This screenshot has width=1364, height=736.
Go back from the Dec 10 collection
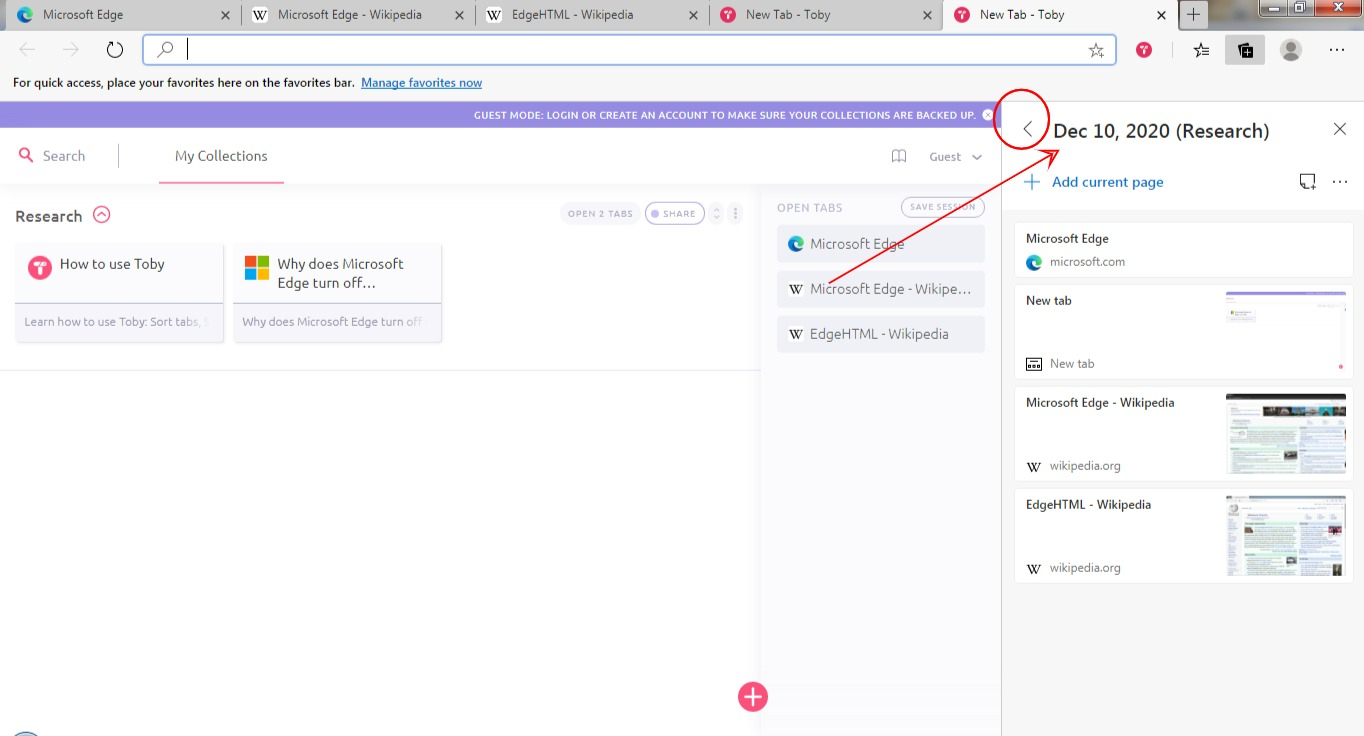1027,130
